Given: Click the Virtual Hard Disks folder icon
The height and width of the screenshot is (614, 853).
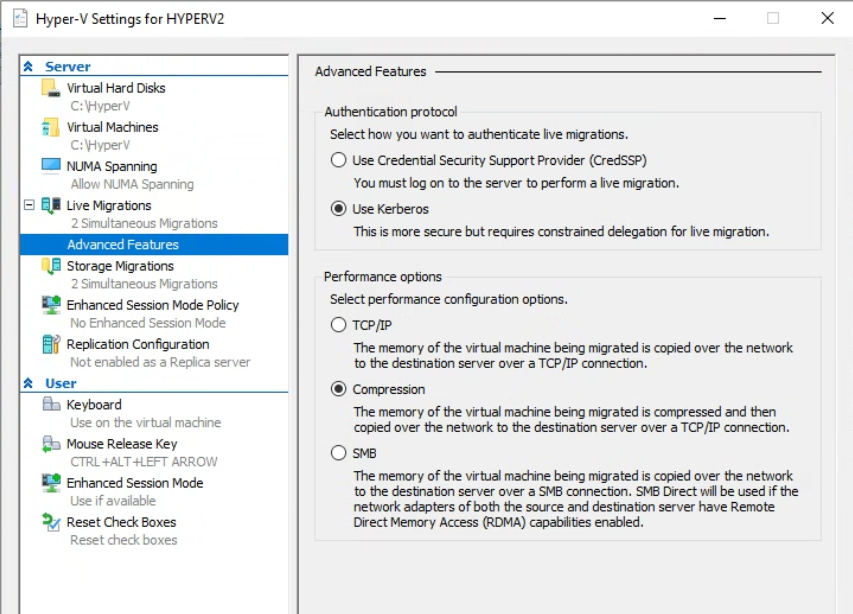Looking at the screenshot, I should pyautogui.click(x=51, y=88).
